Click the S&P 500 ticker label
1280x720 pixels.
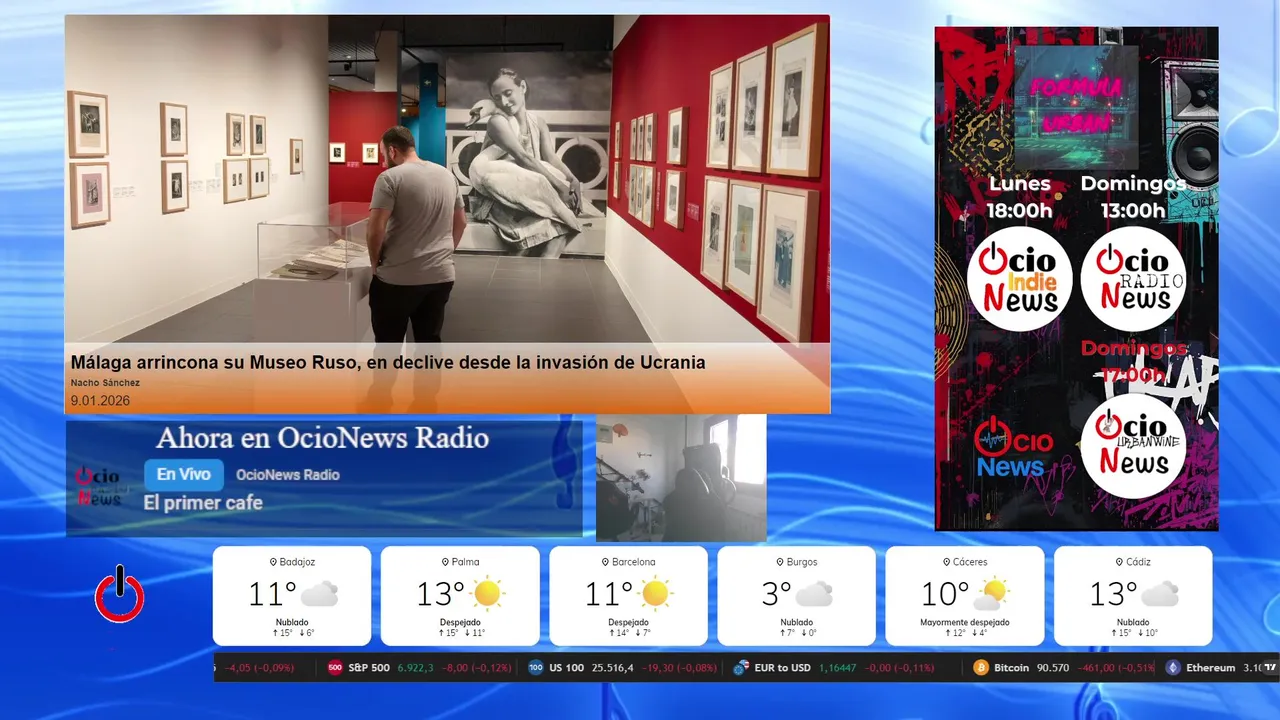click(369, 667)
